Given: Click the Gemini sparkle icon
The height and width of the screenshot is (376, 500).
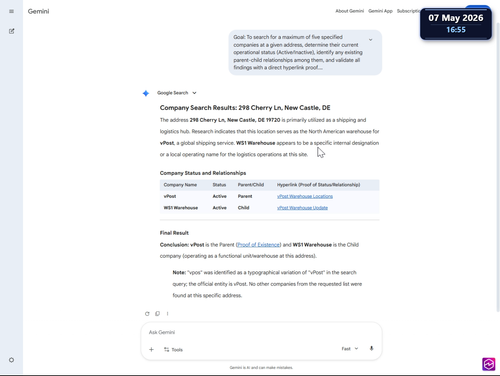Looking at the screenshot, I should pyautogui.click(x=146, y=93).
